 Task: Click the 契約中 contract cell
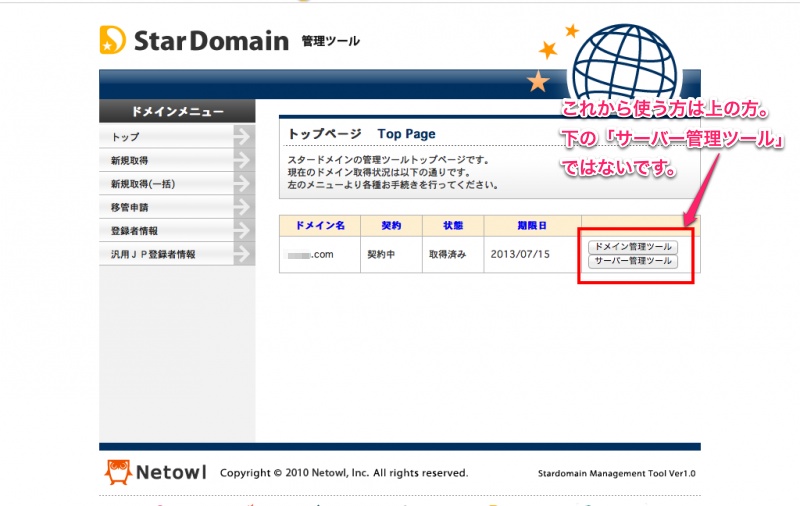tap(391, 255)
